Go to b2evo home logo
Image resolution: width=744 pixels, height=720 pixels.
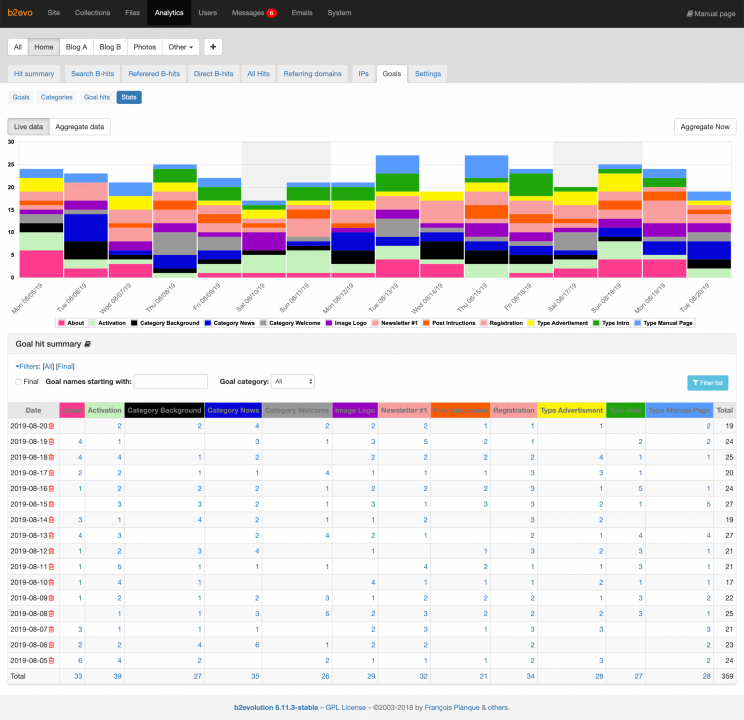(x=20, y=13)
